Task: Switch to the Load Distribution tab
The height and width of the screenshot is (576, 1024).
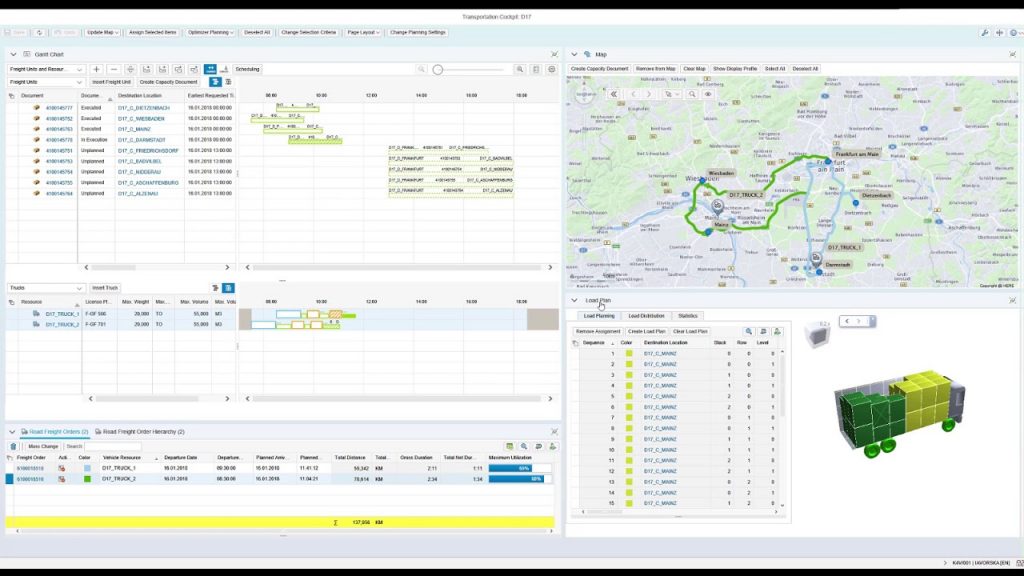Action: (646, 316)
